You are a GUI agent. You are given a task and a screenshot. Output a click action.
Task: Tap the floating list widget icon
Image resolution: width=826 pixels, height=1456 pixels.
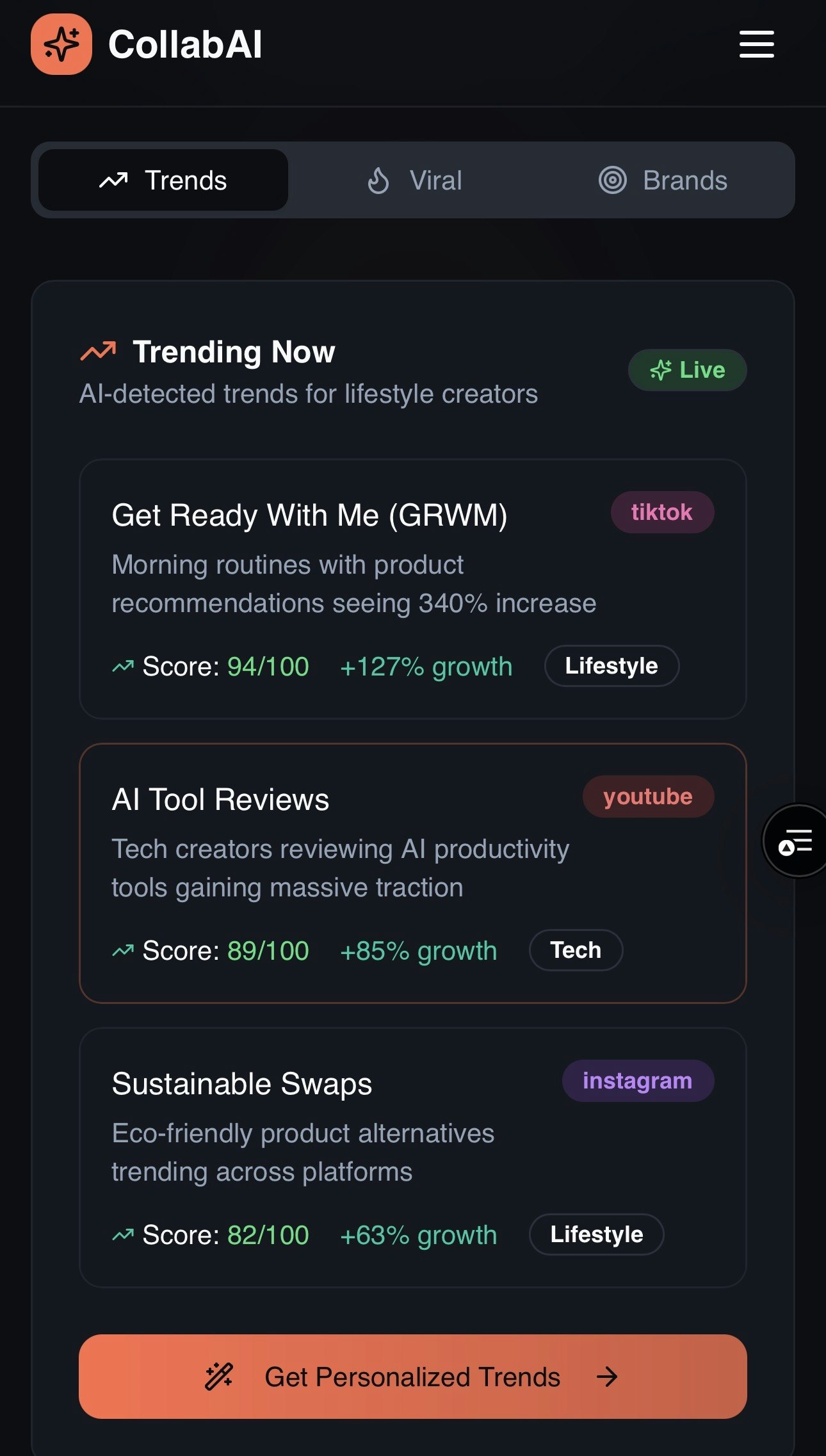(795, 841)
